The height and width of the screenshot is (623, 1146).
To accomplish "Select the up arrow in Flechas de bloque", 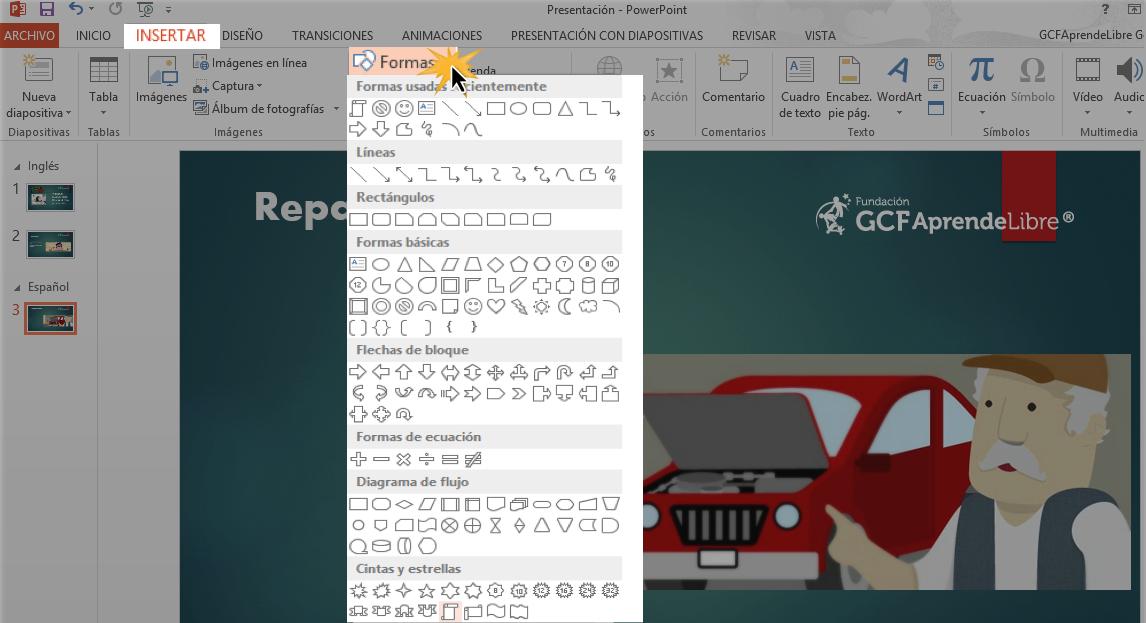I will (x=403, y=372).
